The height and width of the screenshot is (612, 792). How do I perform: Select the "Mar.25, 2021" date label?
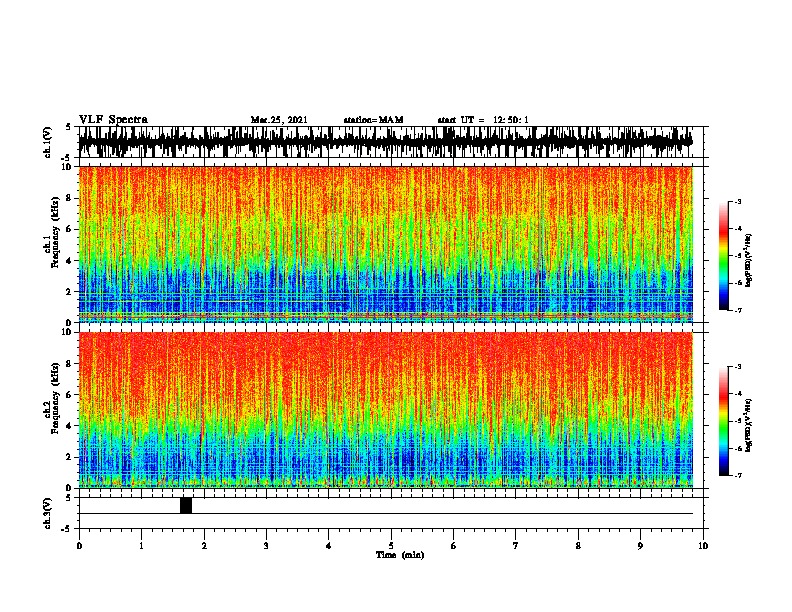[279, 120]
